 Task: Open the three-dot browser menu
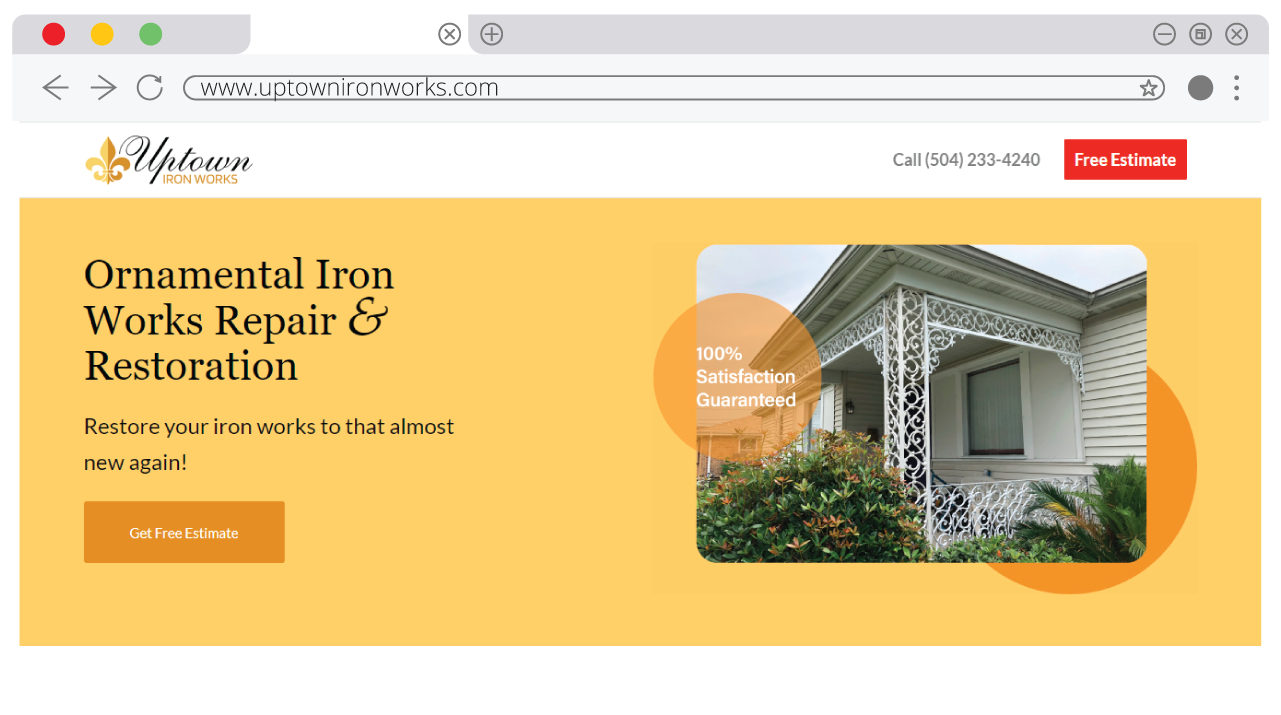1237,88
